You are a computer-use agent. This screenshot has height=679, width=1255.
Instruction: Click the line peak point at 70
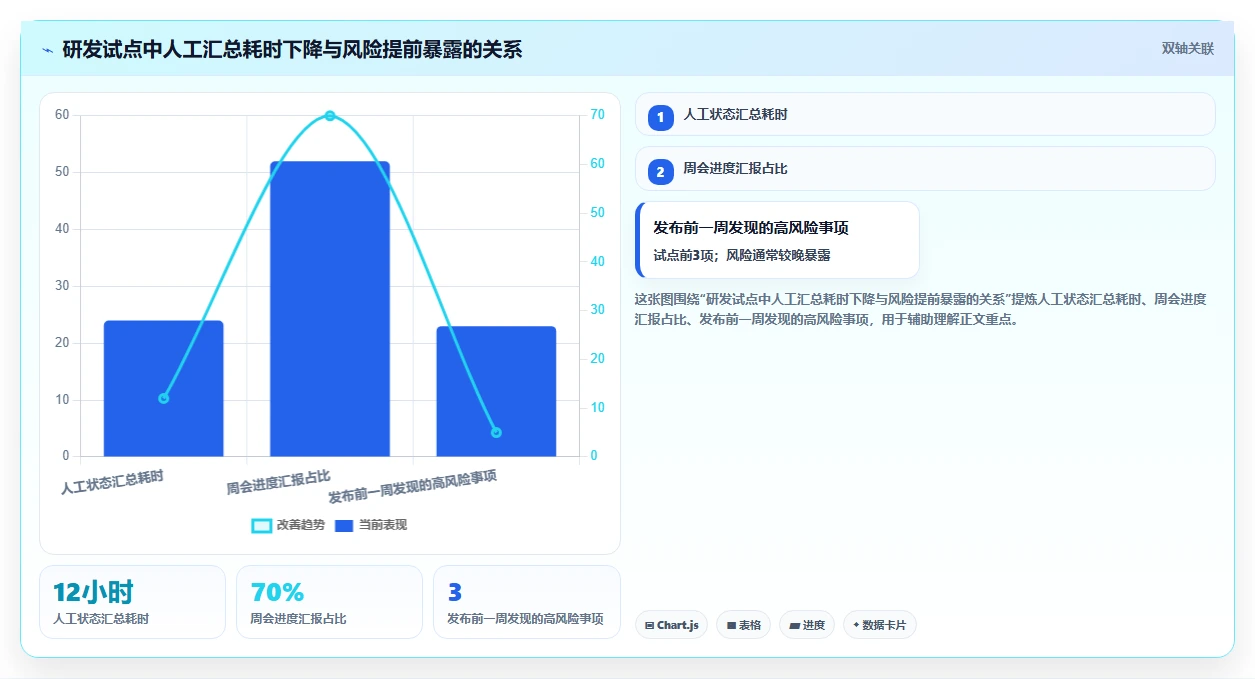point(330,116)
